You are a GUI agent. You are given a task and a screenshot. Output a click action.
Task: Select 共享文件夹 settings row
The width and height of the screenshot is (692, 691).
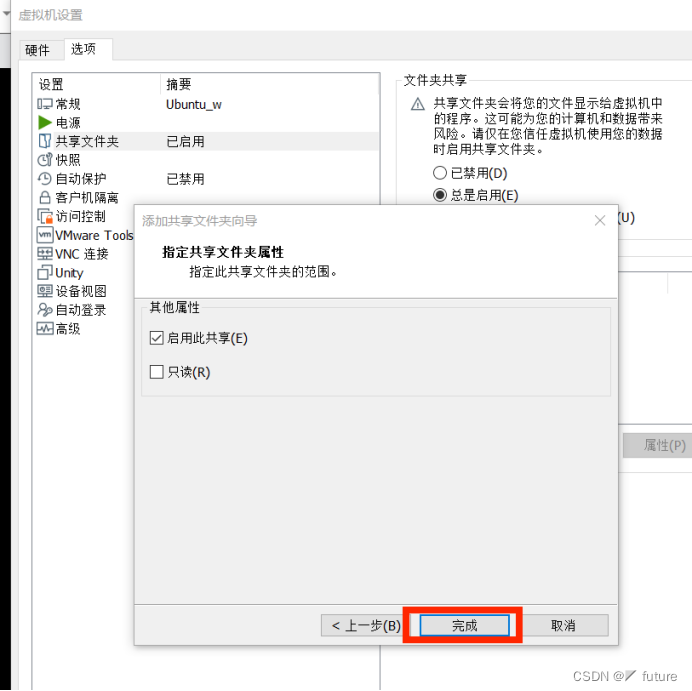click(206, 141)
